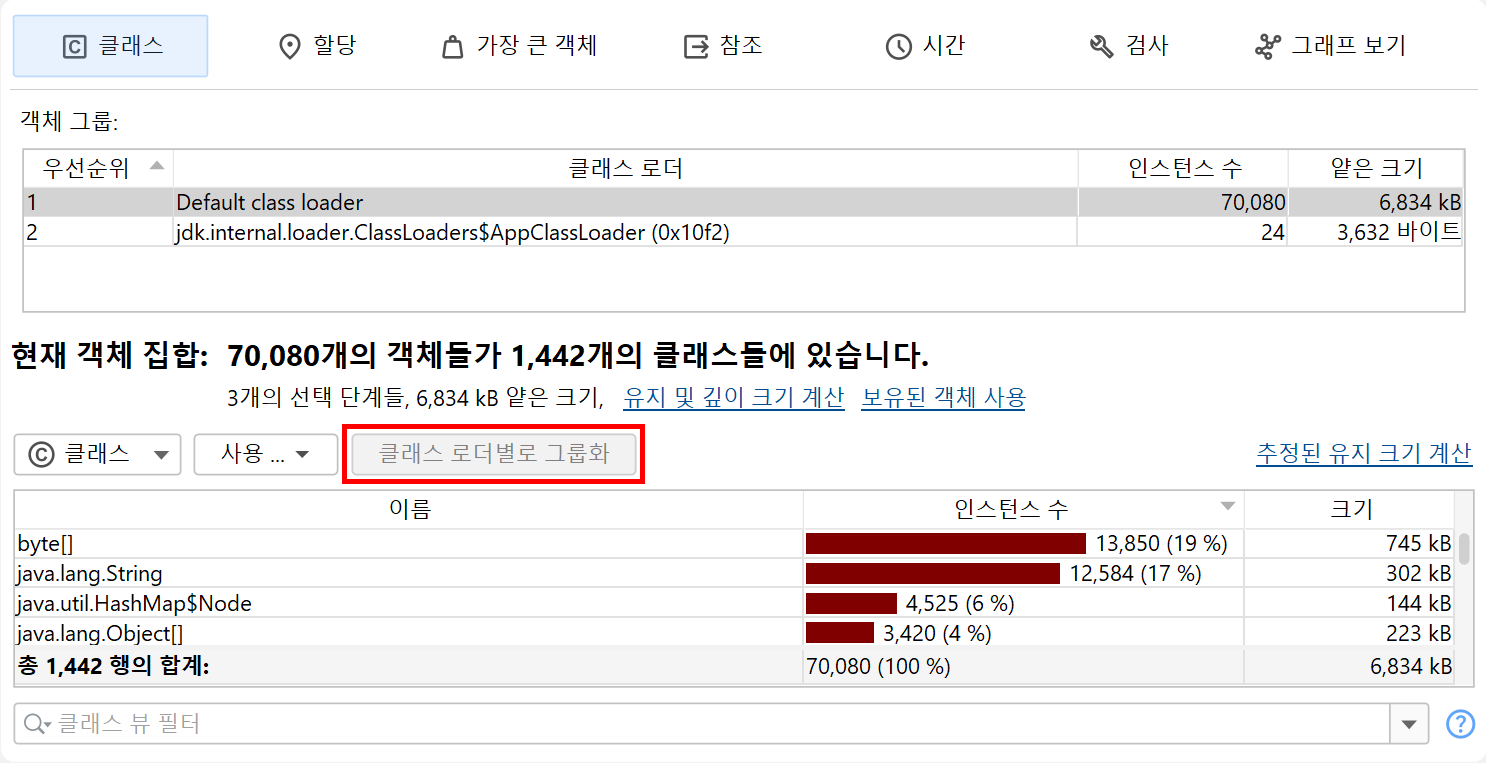Viewport: 1486px width, 763px height.
Task: Expand the 클래스 aggregation dropdown
Action: coord(97,455)
